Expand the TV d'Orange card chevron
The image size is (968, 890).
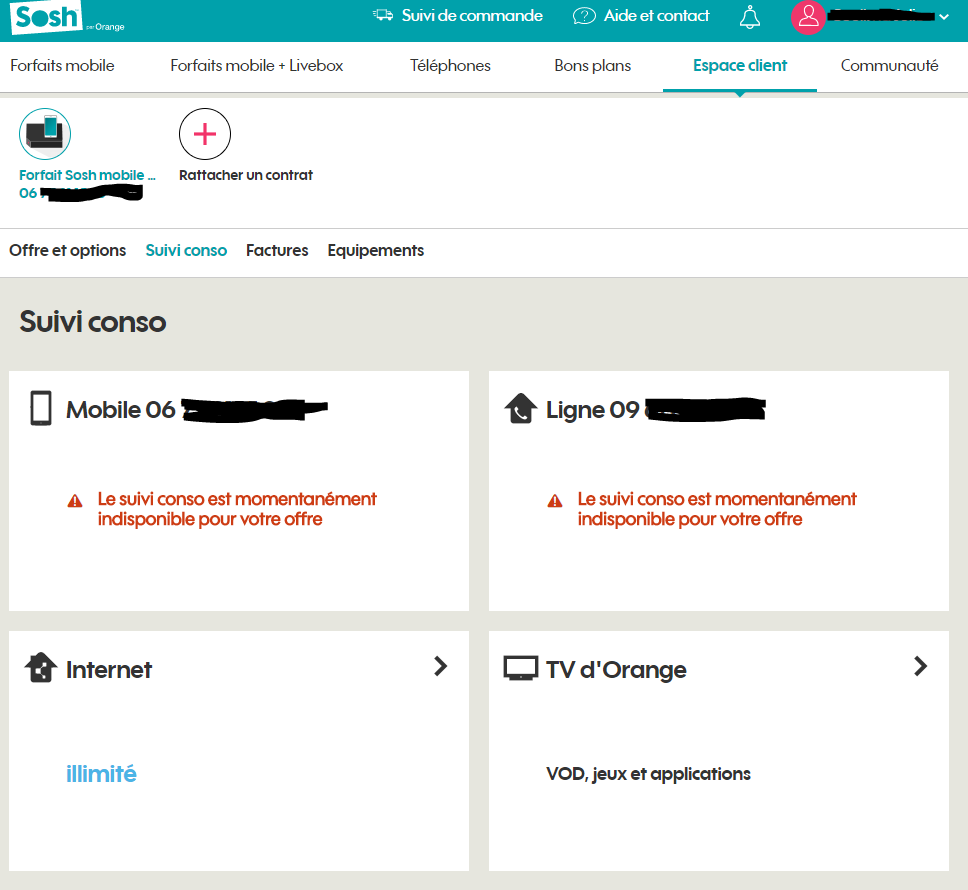point(921,666)
